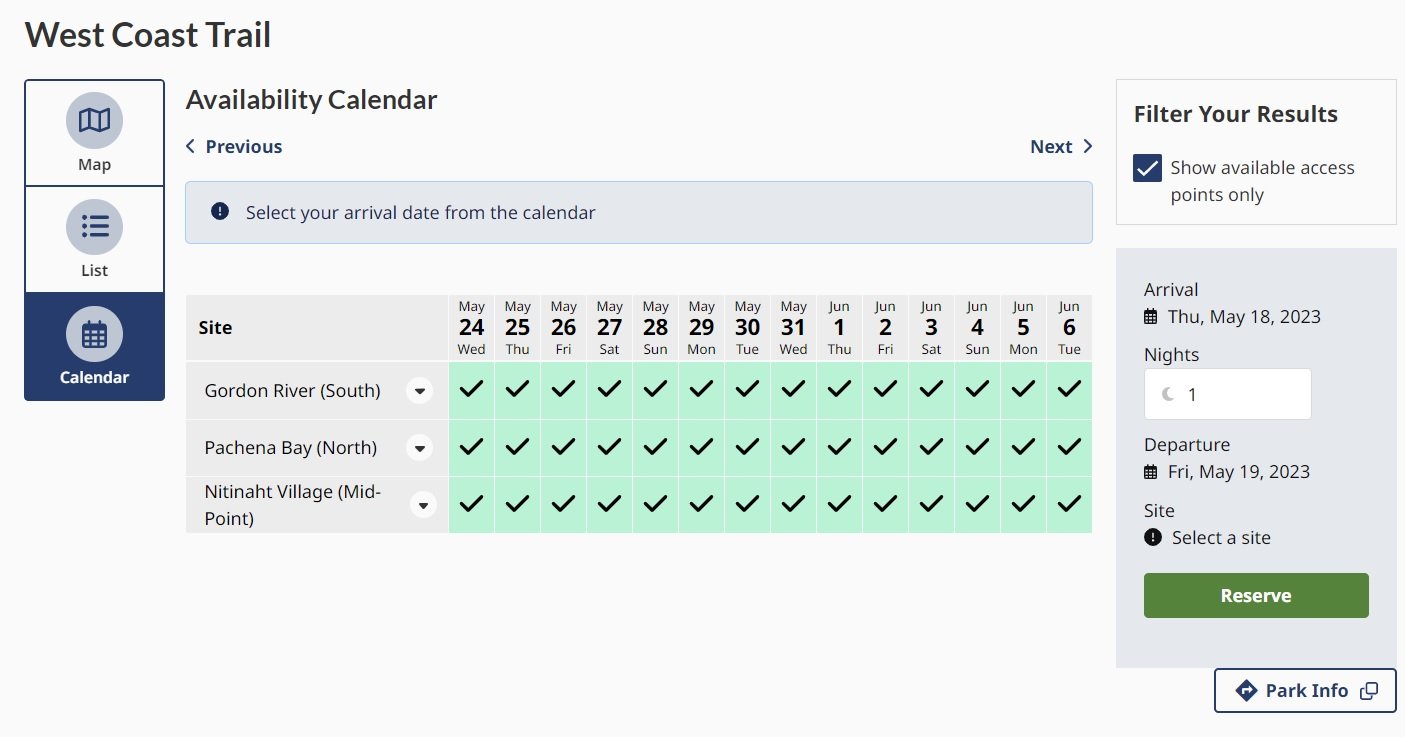This screenshot has height=737, width=1405.
Task: Expand the Gordon River (South) dropdown
Action: [420, 391]
